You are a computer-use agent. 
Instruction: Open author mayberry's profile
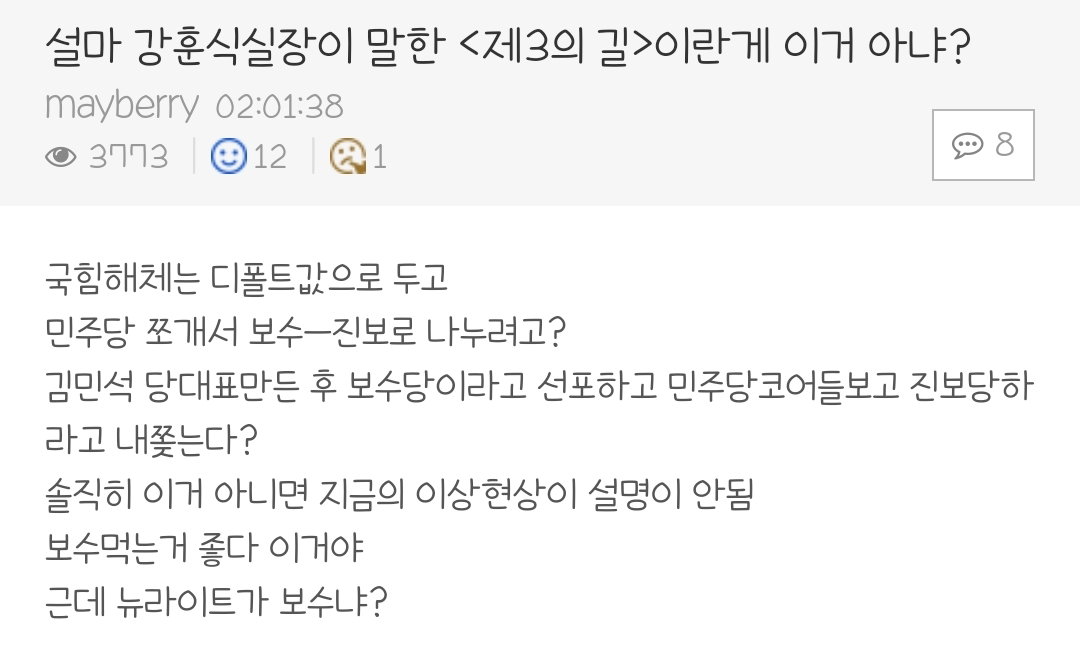click(122, 106)
